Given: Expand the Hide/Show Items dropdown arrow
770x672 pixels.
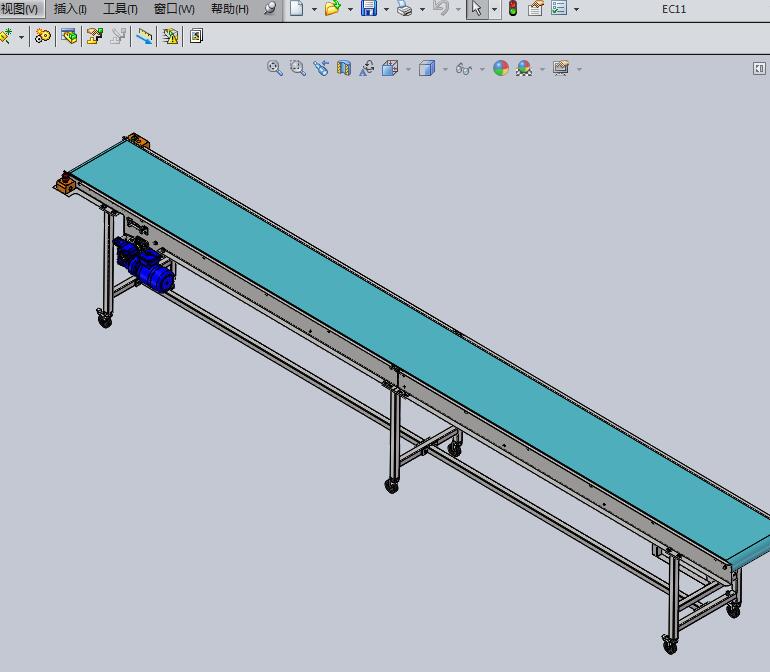Looking at the screenshot, I should point(482,69).
